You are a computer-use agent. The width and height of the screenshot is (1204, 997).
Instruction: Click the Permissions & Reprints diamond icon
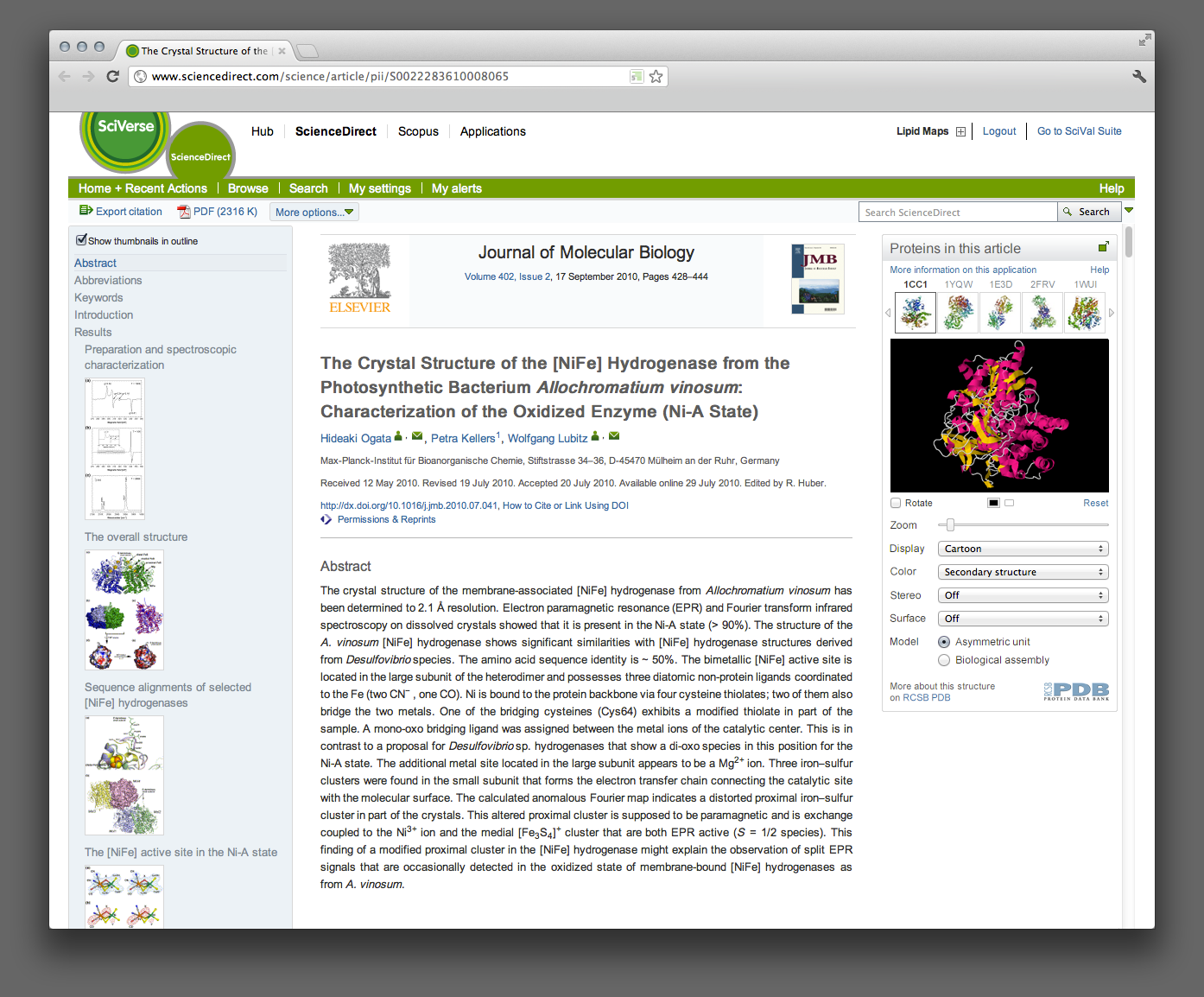326,519
